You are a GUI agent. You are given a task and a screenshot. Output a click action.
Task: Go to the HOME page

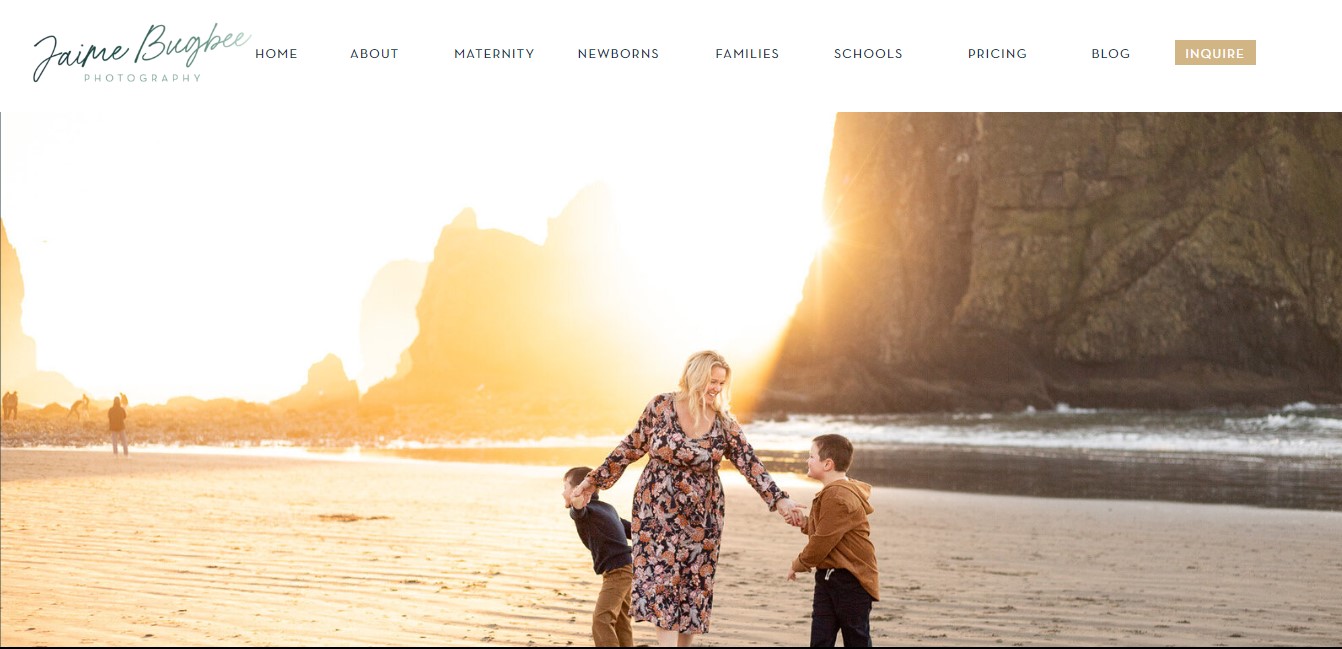point(276,54)
